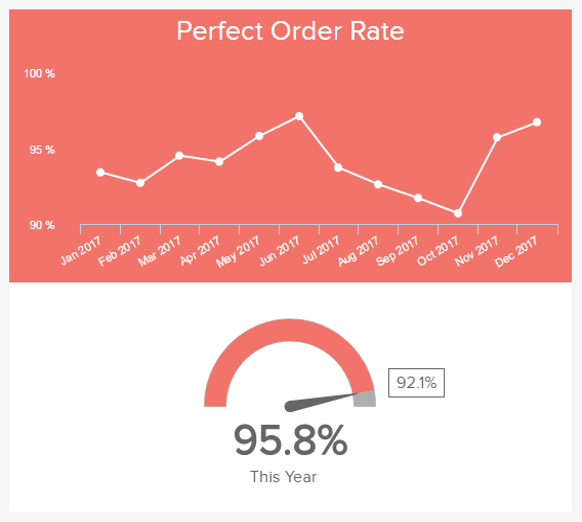Click the Jun 2017 axis label

point(279,251)
